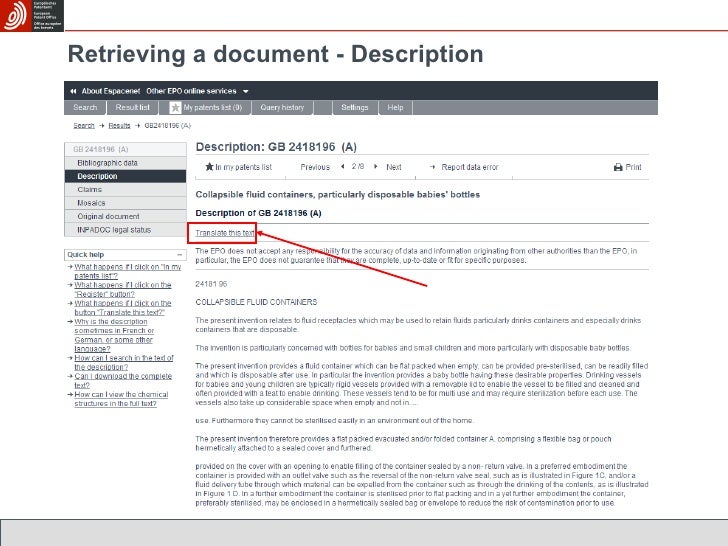Viewport: 728px width, 546px height.
Task: Open help about "Translate this text" button
Action: 123,308
